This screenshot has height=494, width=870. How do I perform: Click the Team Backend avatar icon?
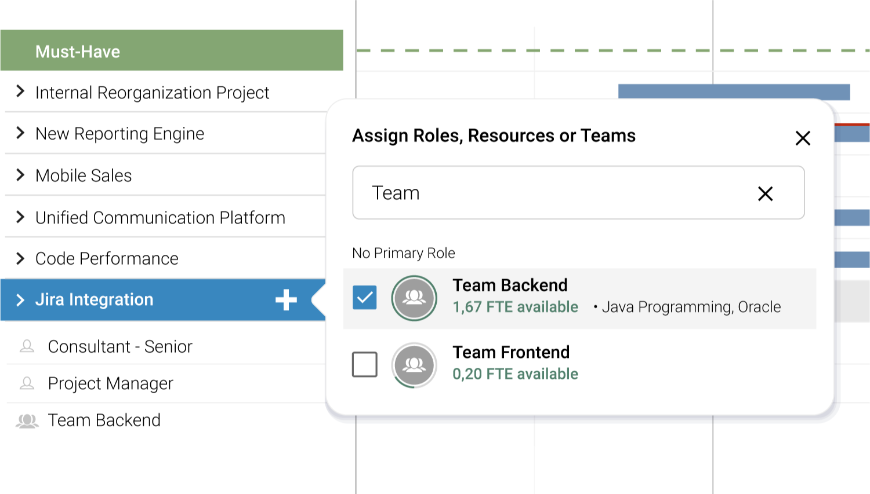click(414, 297)
